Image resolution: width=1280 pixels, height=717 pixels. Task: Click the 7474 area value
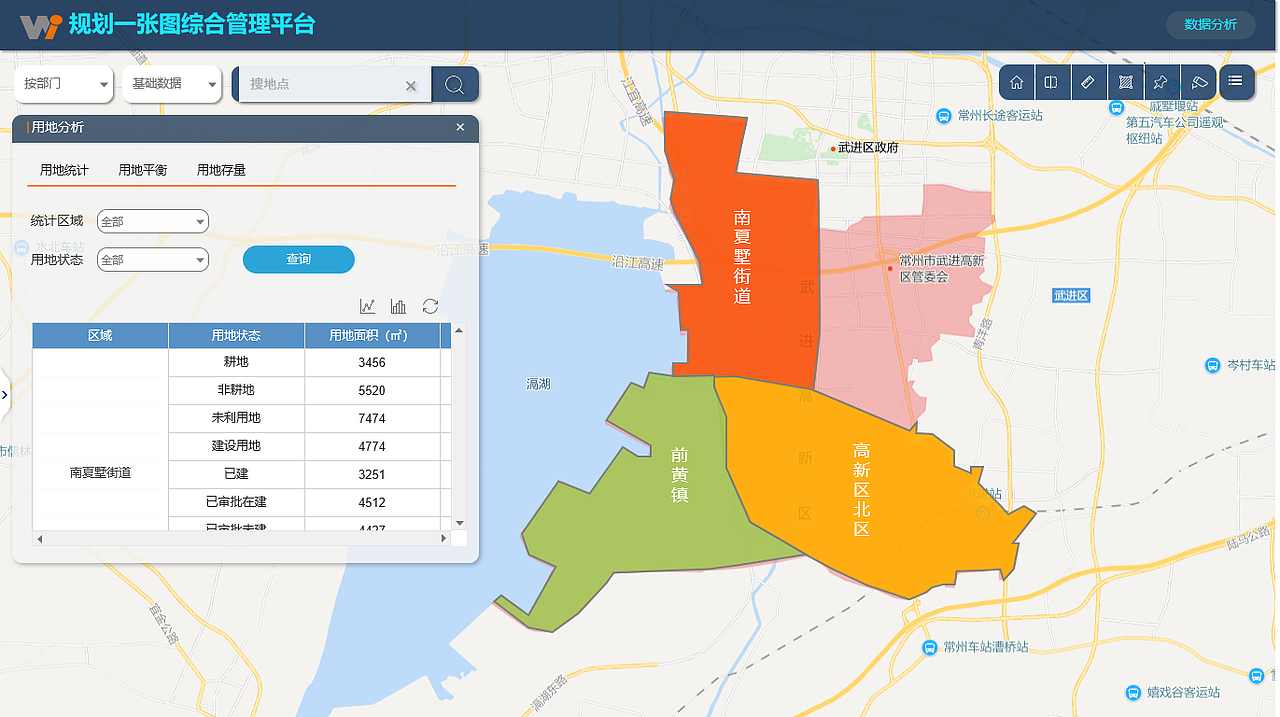click(x=372, y=418)
